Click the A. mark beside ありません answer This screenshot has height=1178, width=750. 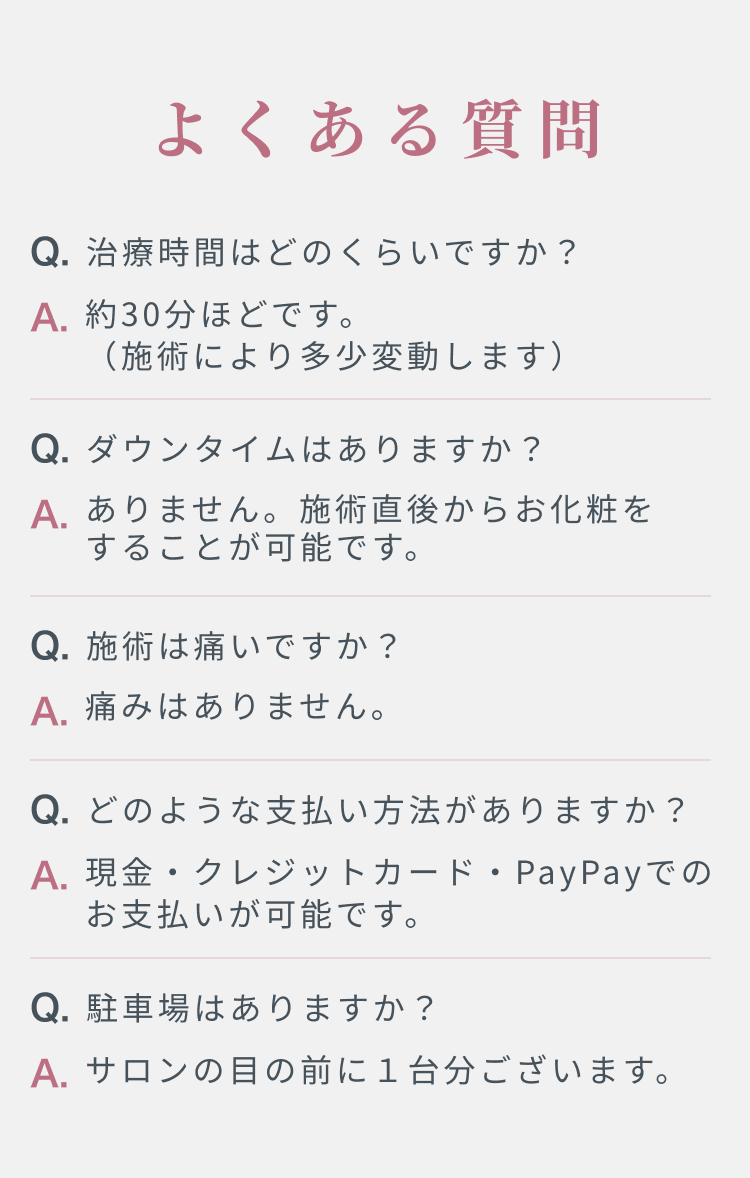coord(50,515)
